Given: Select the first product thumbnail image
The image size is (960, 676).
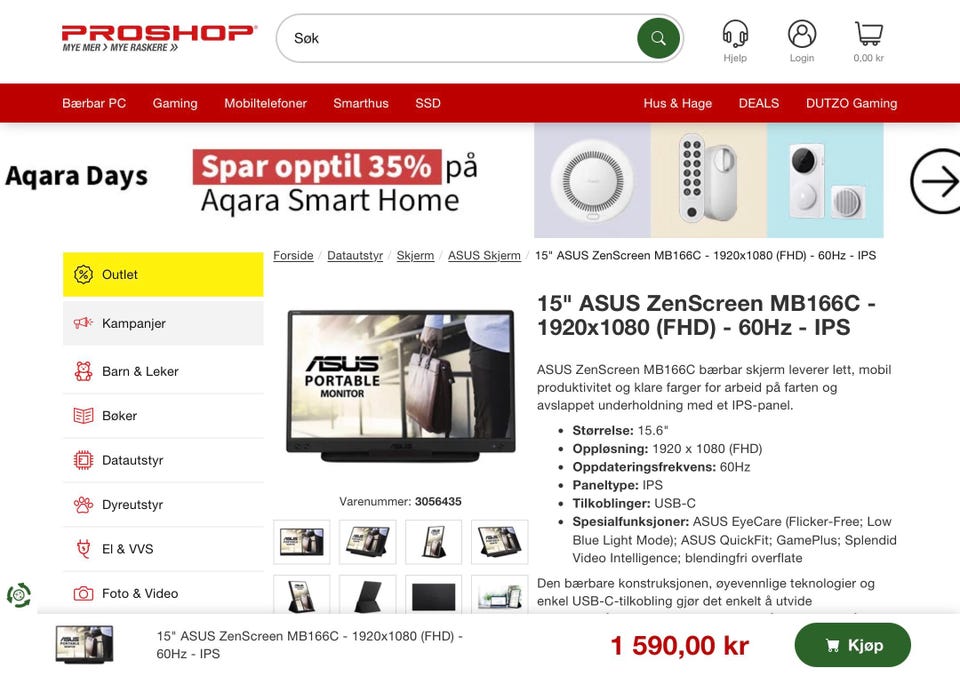Looking at the screenshot, I should coord(301,542).
